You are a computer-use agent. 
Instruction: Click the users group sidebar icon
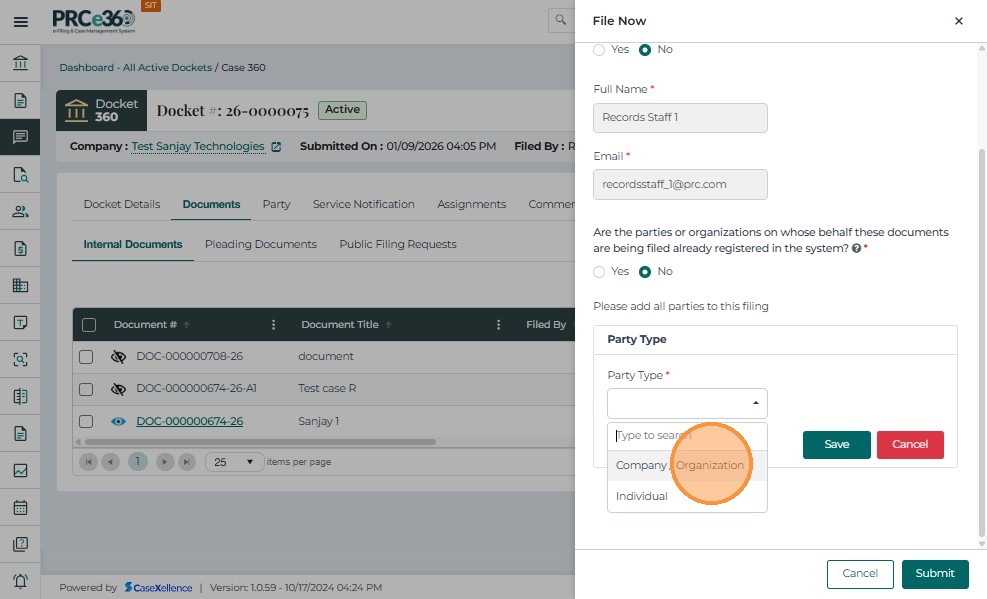coord(20,211)
